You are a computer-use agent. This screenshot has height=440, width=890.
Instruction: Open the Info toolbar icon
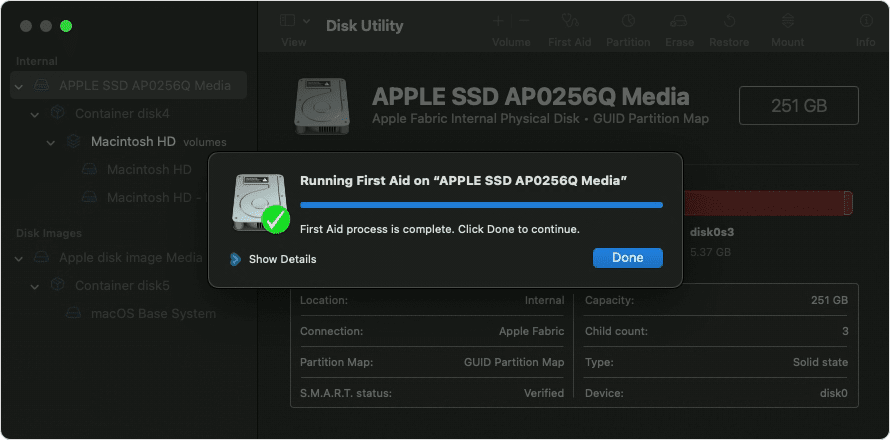click(x=865, y=21)
